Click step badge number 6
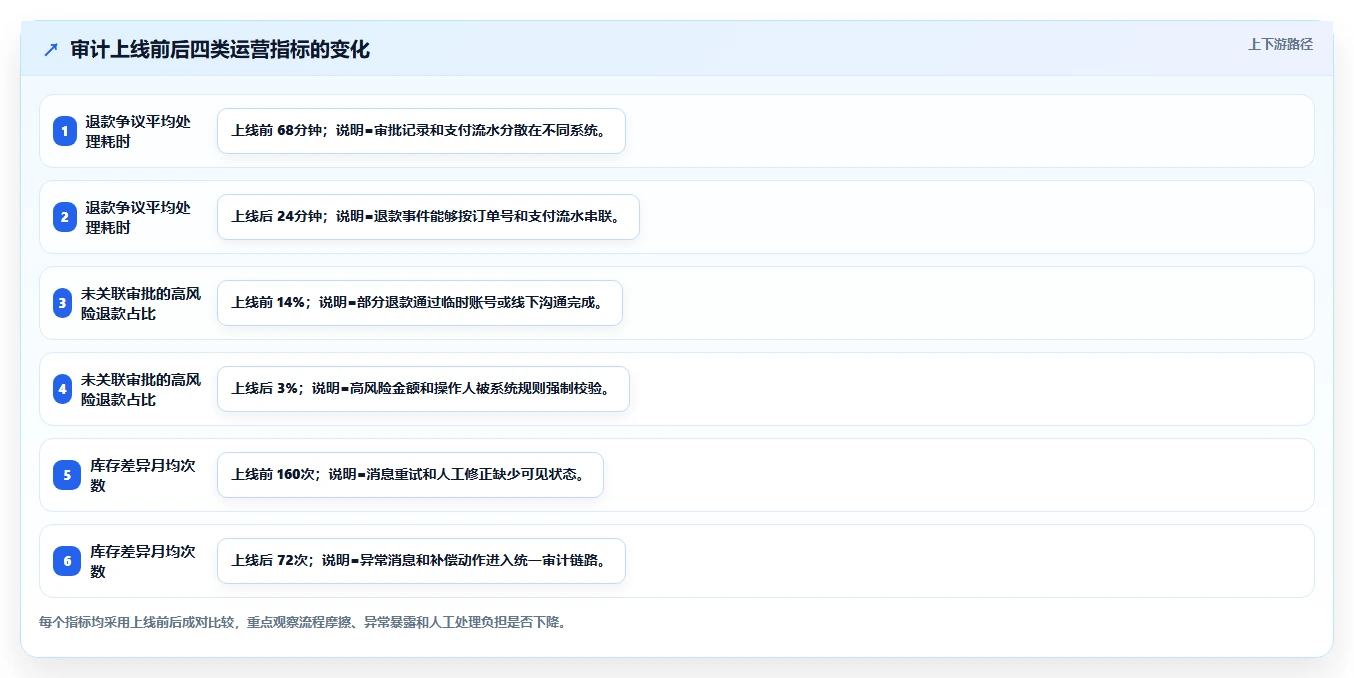 [x=67, y=561]
